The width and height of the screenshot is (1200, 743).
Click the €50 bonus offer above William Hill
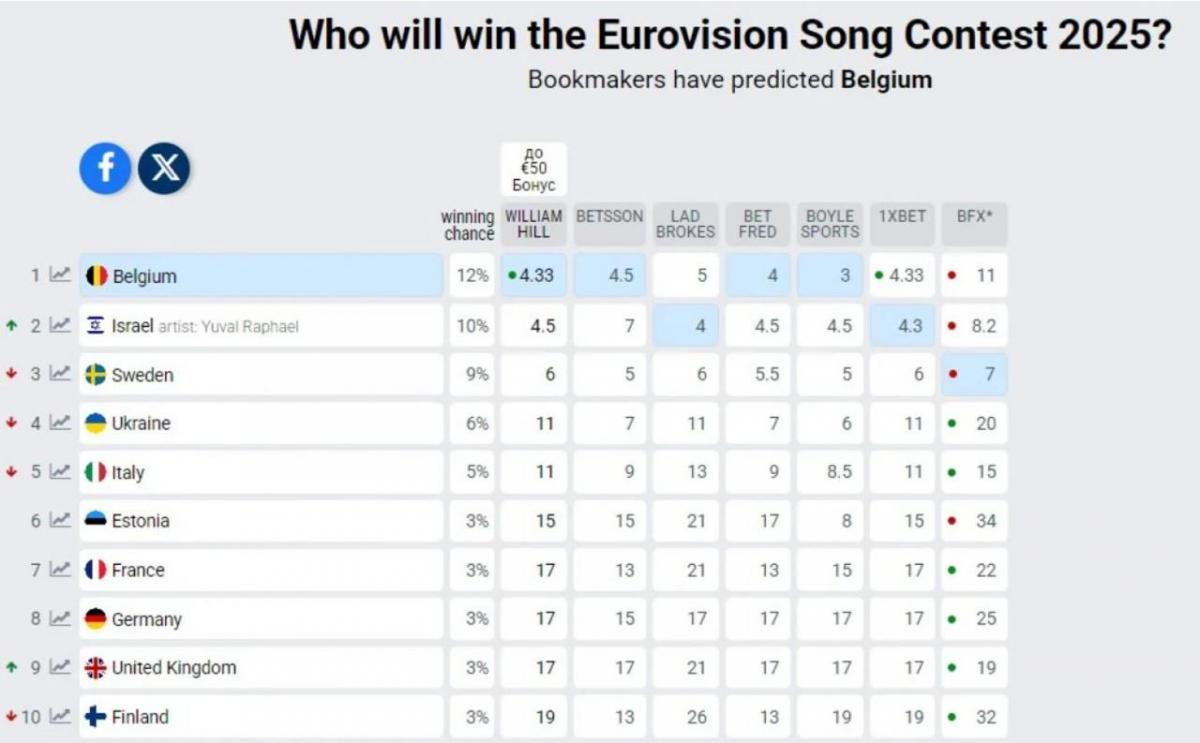tap(534, 169)
